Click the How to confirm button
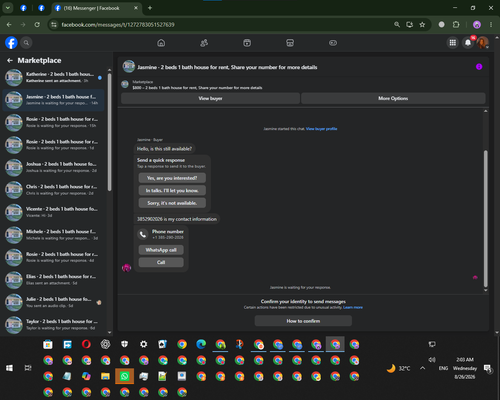The height and width of the screenshot is (400, 500). click(x=303, y=321)
